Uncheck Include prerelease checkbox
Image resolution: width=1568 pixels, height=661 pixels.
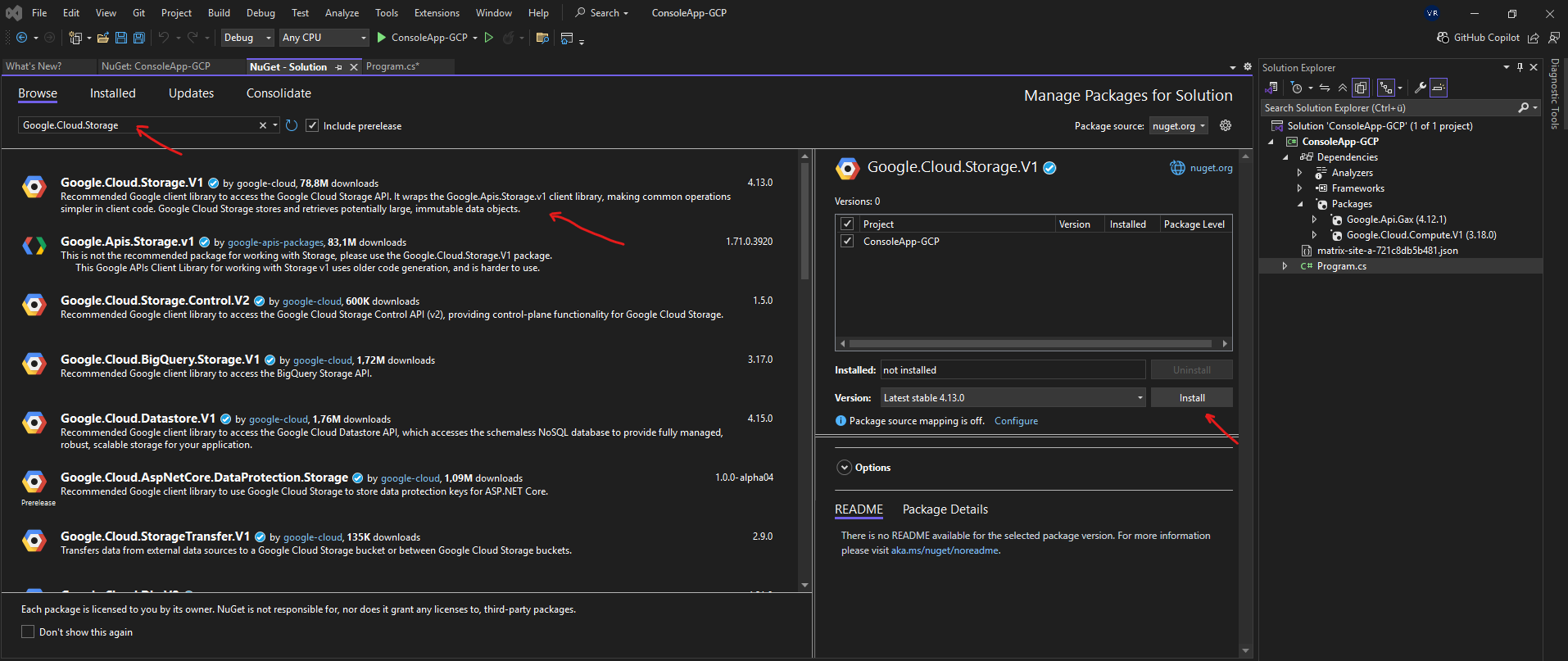click(x=312, y=125)
